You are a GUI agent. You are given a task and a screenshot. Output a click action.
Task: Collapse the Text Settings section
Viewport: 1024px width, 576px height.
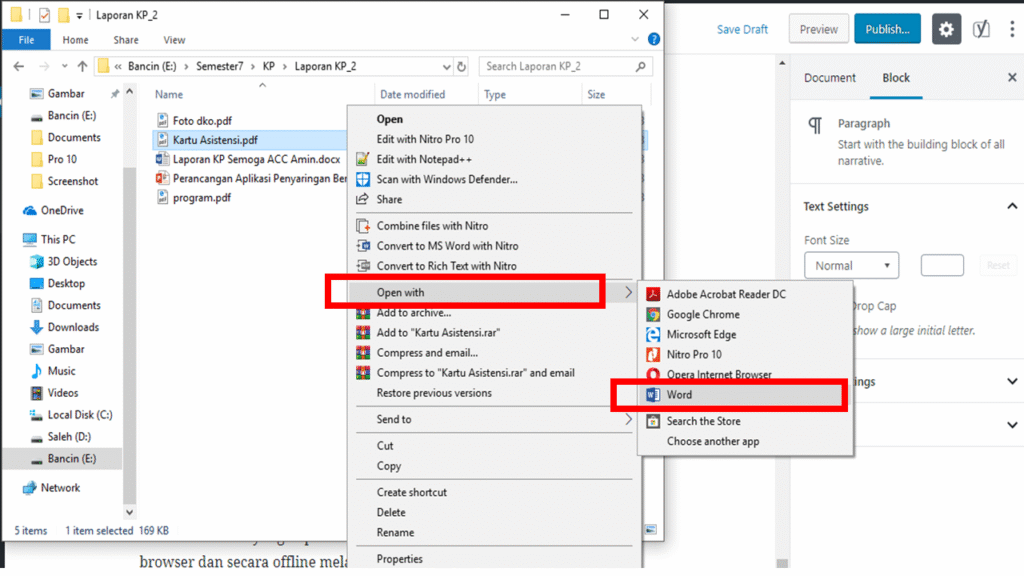click(1011, 206)
